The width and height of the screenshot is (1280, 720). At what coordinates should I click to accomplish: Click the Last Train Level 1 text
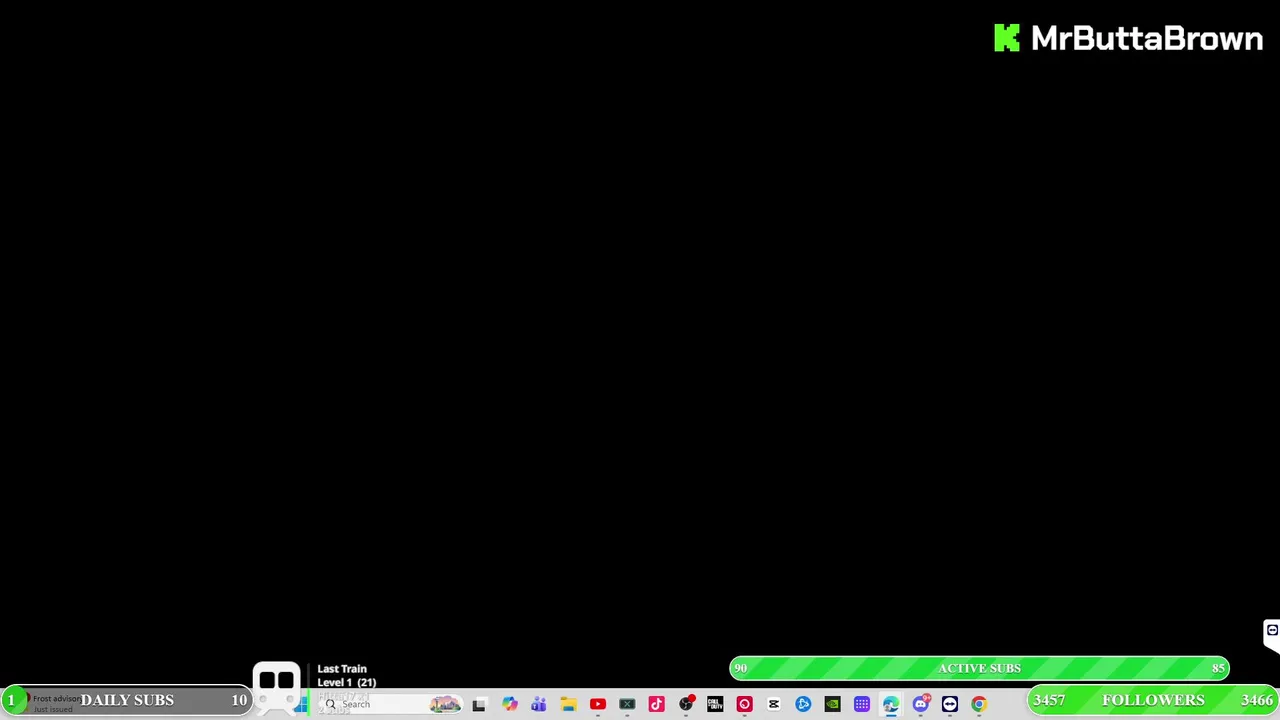[346, 675]
